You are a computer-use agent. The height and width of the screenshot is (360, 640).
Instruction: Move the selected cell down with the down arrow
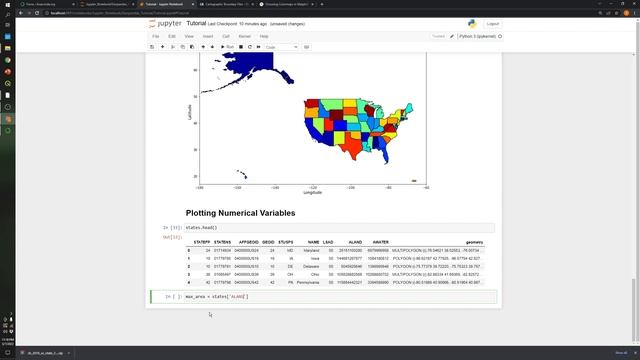[212, 47]
